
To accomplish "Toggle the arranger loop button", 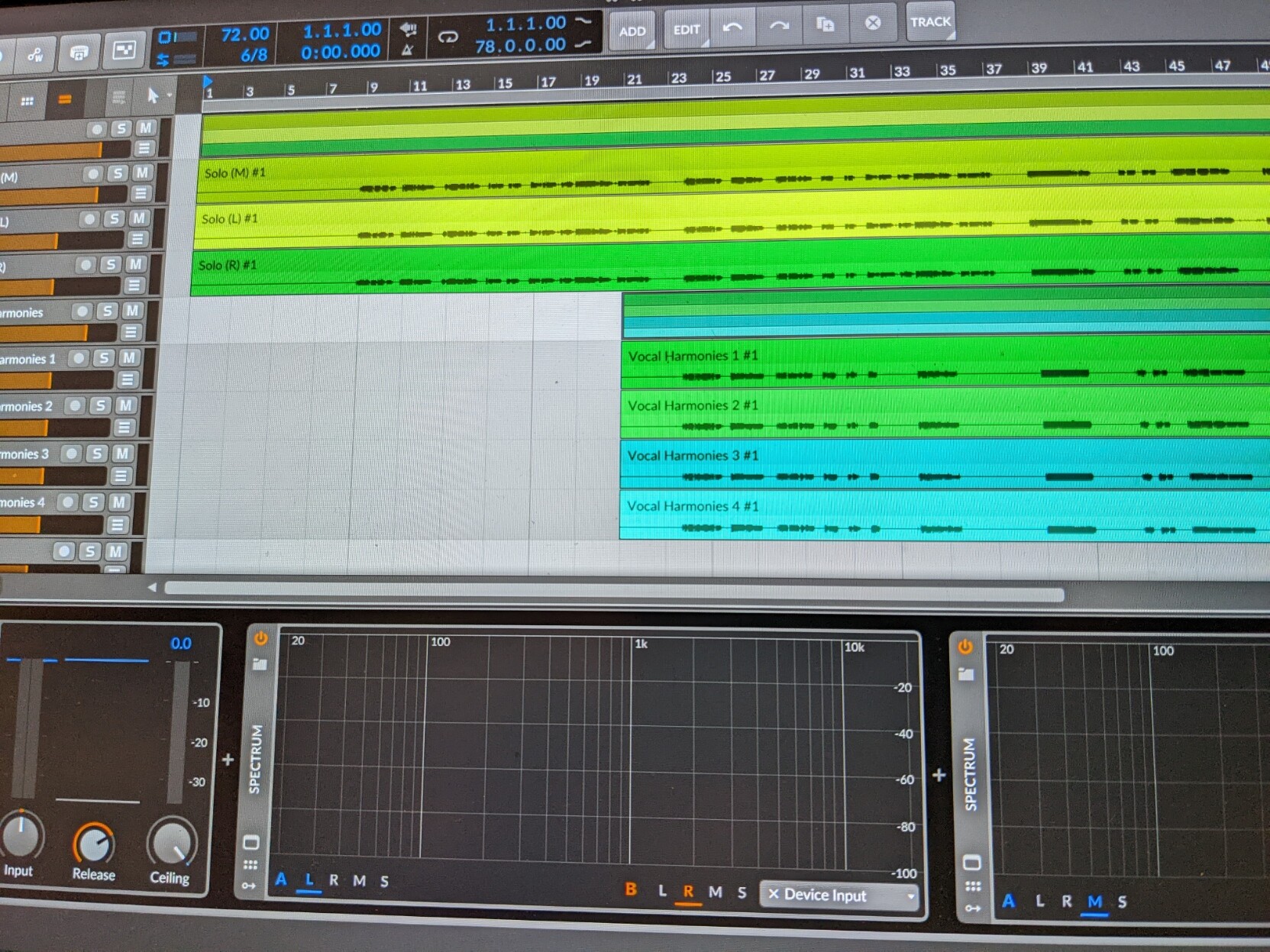I will click(448, 37).
